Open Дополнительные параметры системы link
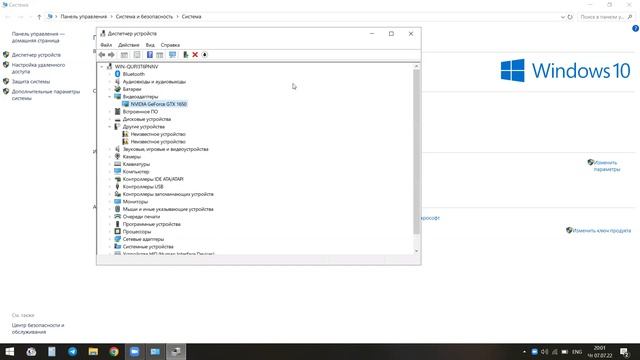The width and height of the screenshot is (640, 360). pos(46,95)
